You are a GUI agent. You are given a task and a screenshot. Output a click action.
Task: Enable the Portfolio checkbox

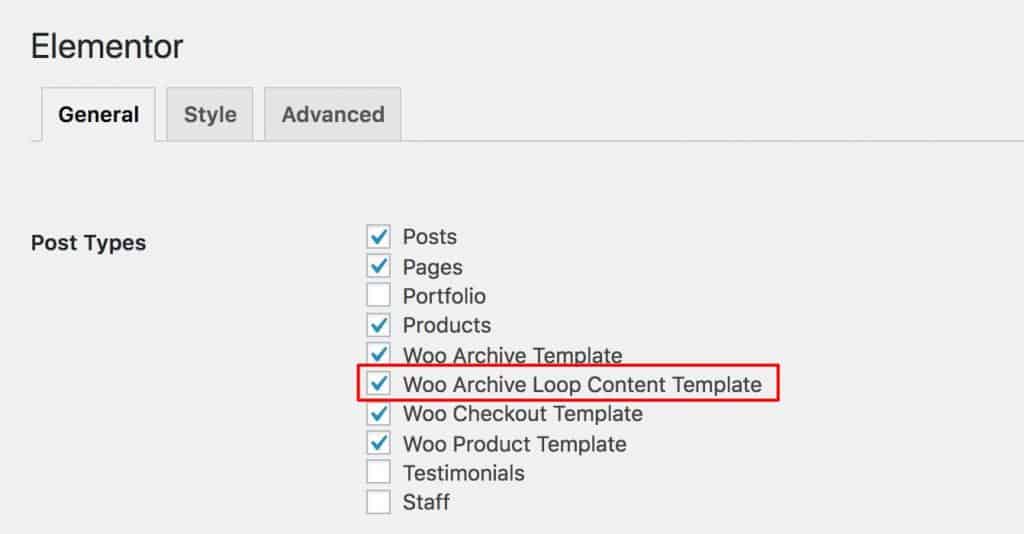[x=378, y=296]
